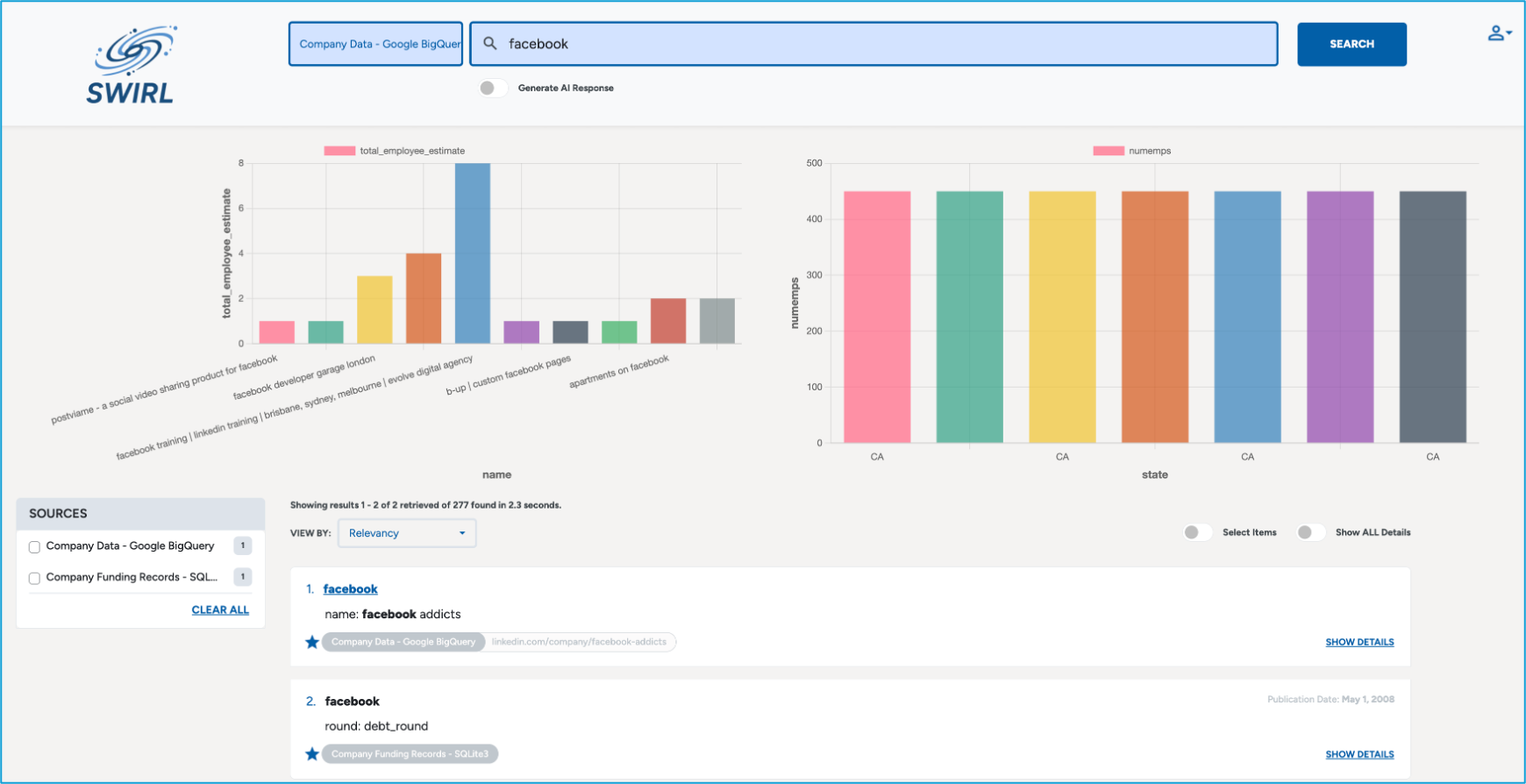The height and width of the screenshot is (784, 1526).
Task: Click 'name: facebook addicts' text
Action: coord(393,614)
